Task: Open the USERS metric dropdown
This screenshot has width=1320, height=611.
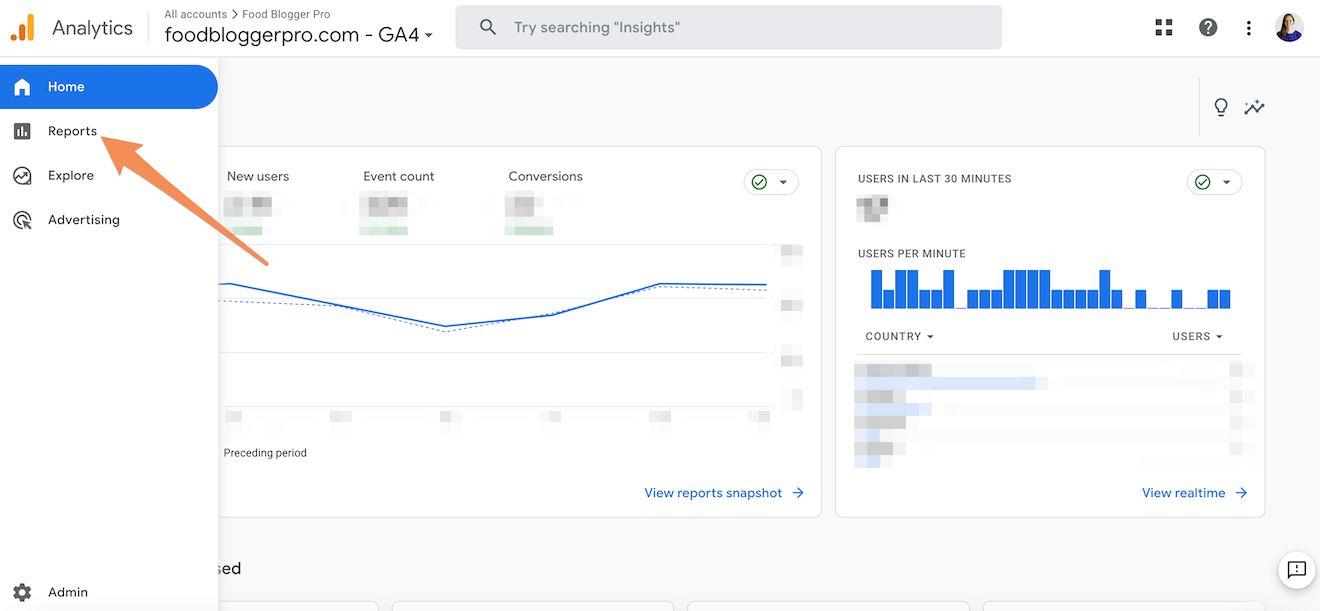Action: 1197,337
